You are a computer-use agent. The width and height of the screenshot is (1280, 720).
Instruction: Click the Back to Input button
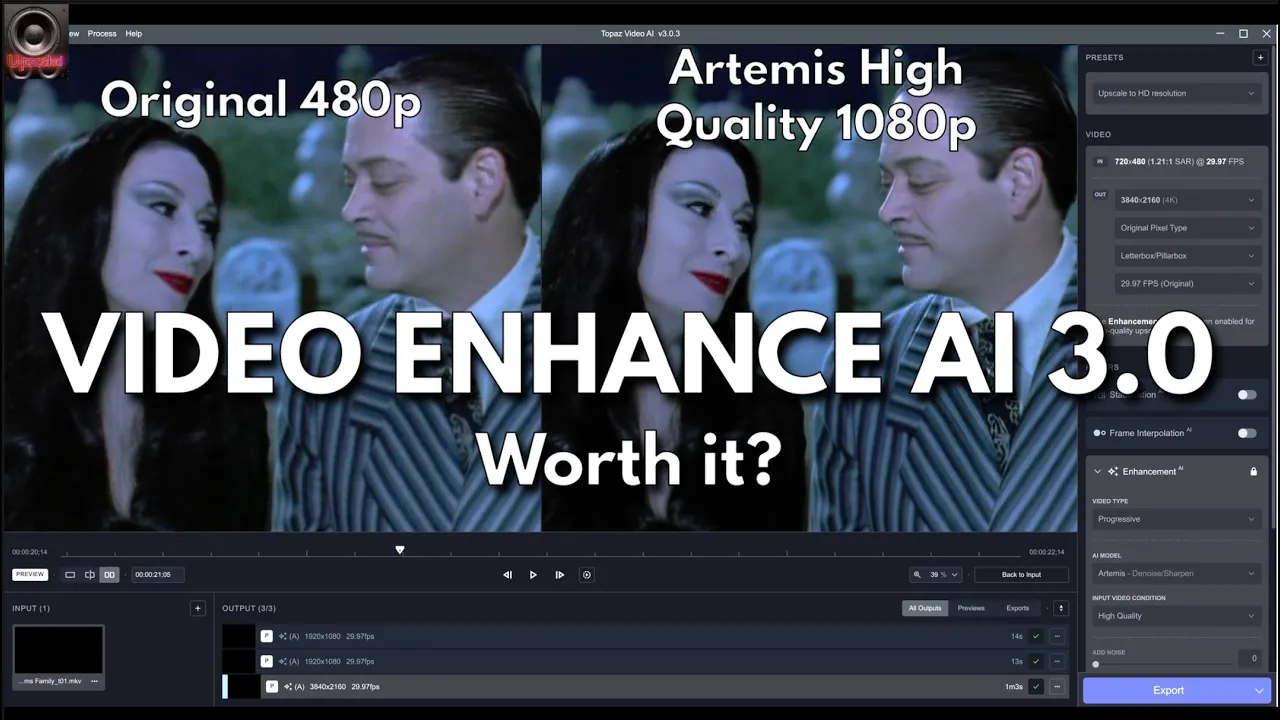point(1021,574)
